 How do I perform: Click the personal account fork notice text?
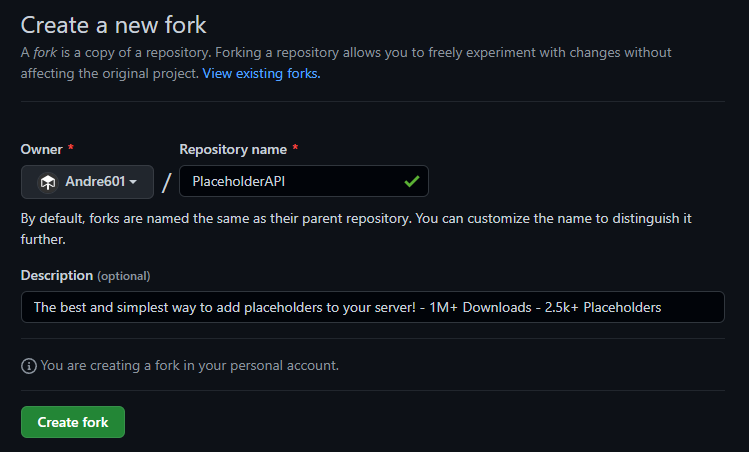click(189, 365)
